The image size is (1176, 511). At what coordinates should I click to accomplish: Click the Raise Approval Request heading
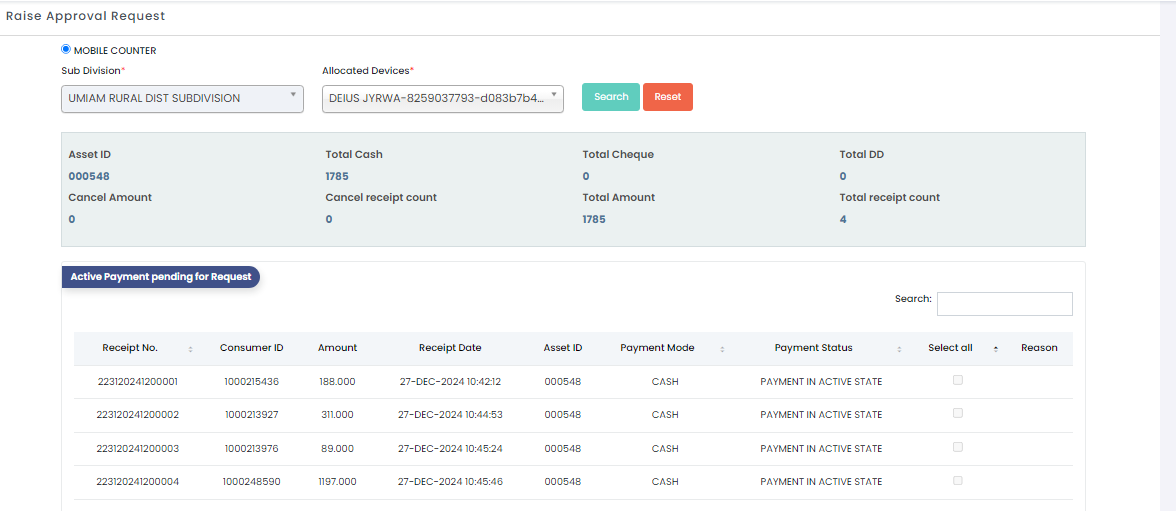(86, 15)
